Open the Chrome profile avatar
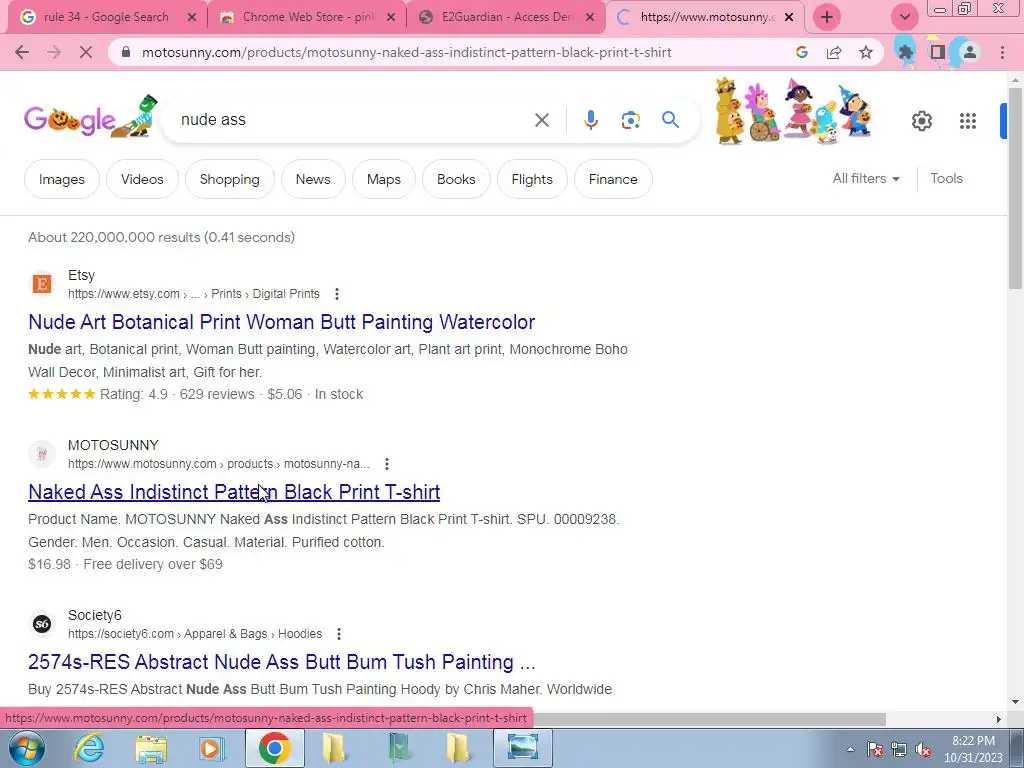Viewport: 1024px width, 768px height. tap(970, 52)
